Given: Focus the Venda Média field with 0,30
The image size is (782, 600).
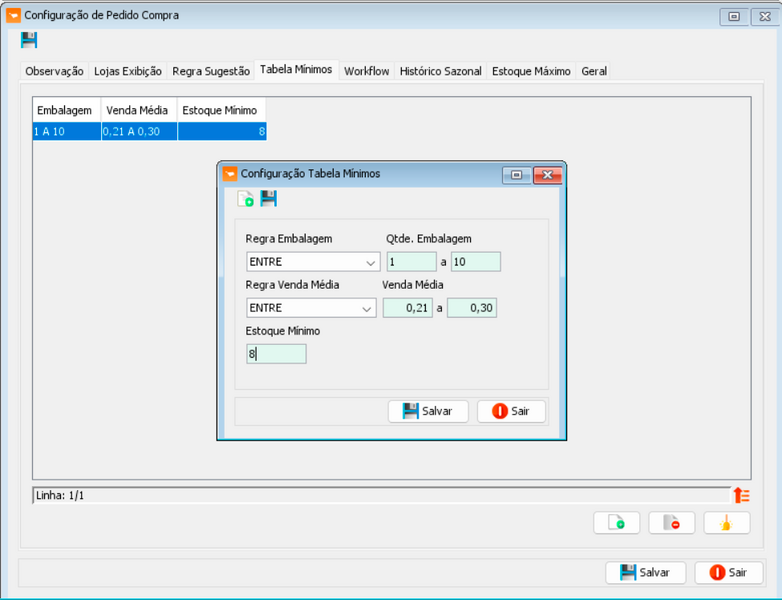Looking at the screenshot, I should click(472, 308).
